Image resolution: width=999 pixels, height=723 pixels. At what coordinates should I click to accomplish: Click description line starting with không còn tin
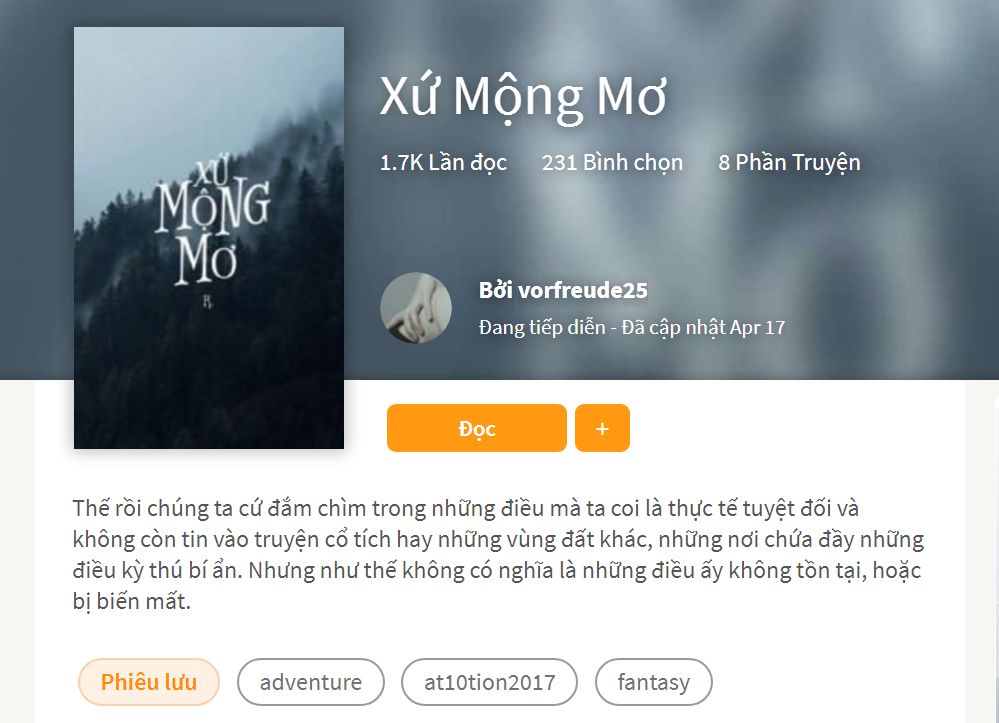(498, 540)
